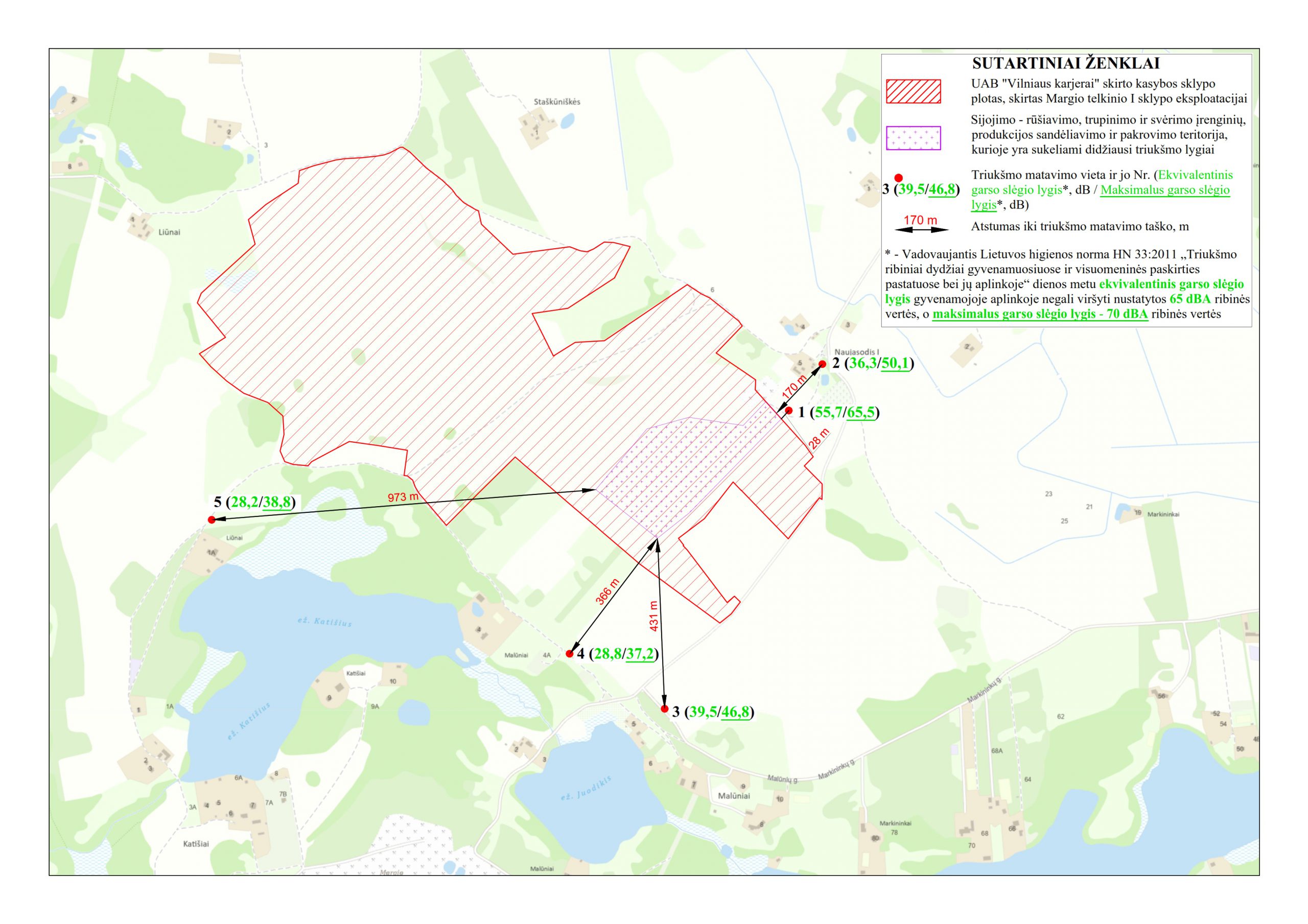Screen dimensions: 1308x924
Task: Click purple dotted legend swatch
Action: (913, 138)
